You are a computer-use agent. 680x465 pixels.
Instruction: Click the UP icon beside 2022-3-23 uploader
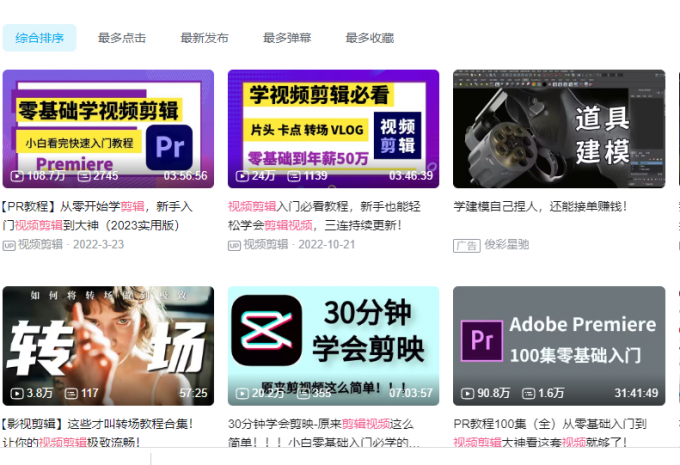pyautogui.click(x=9, y=246)
